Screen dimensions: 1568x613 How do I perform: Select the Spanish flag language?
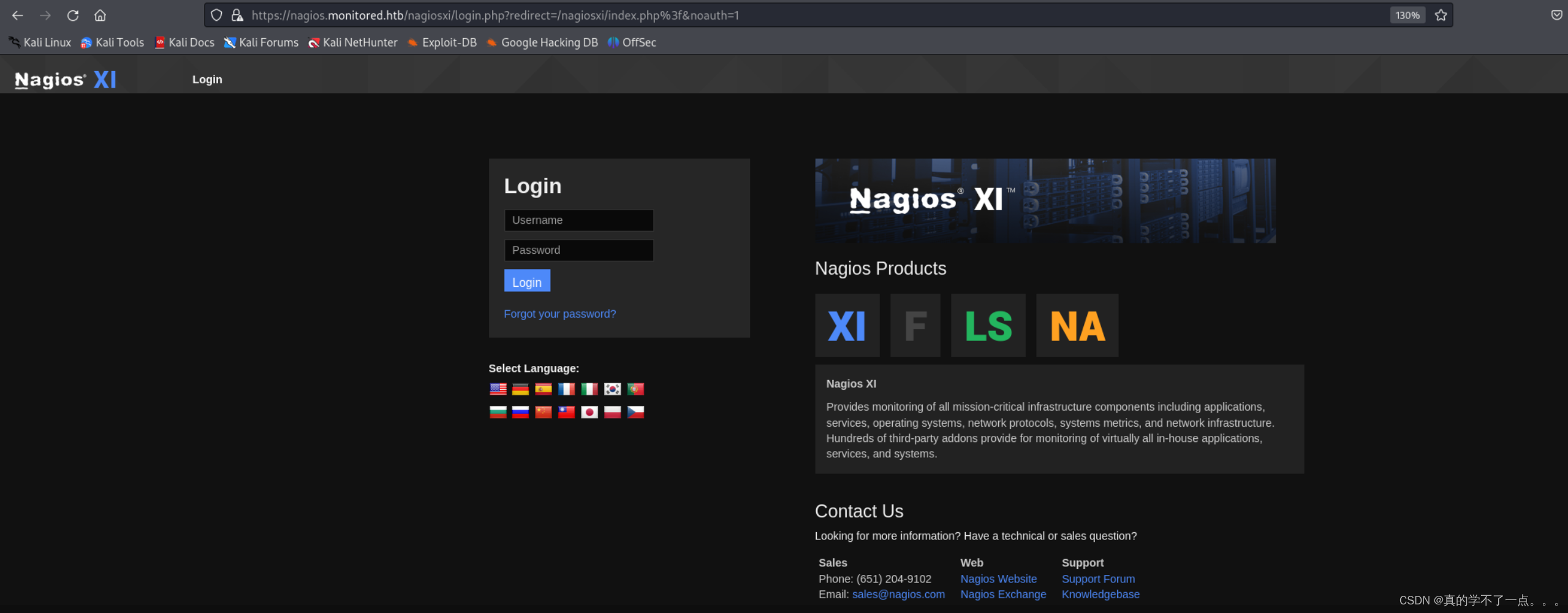pos(543,389)
